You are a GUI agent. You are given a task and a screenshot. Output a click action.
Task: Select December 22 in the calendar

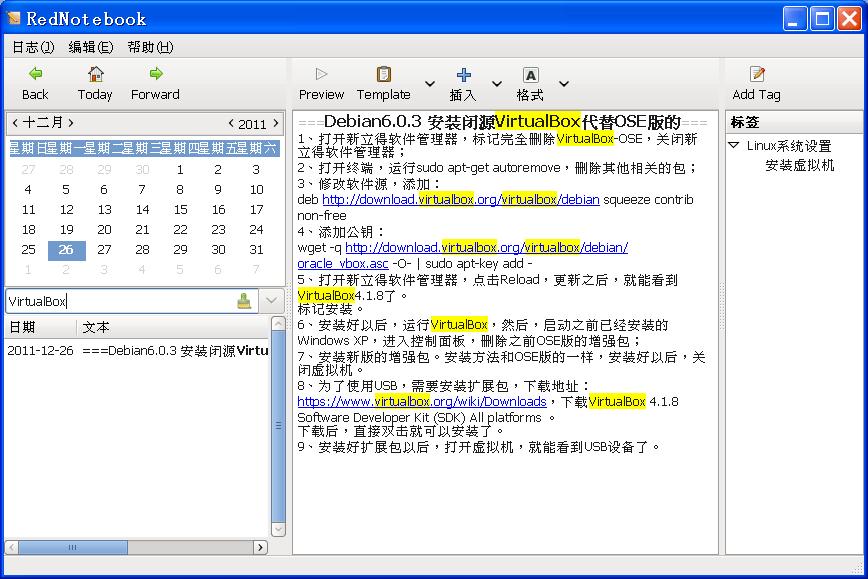pos(180,230)
